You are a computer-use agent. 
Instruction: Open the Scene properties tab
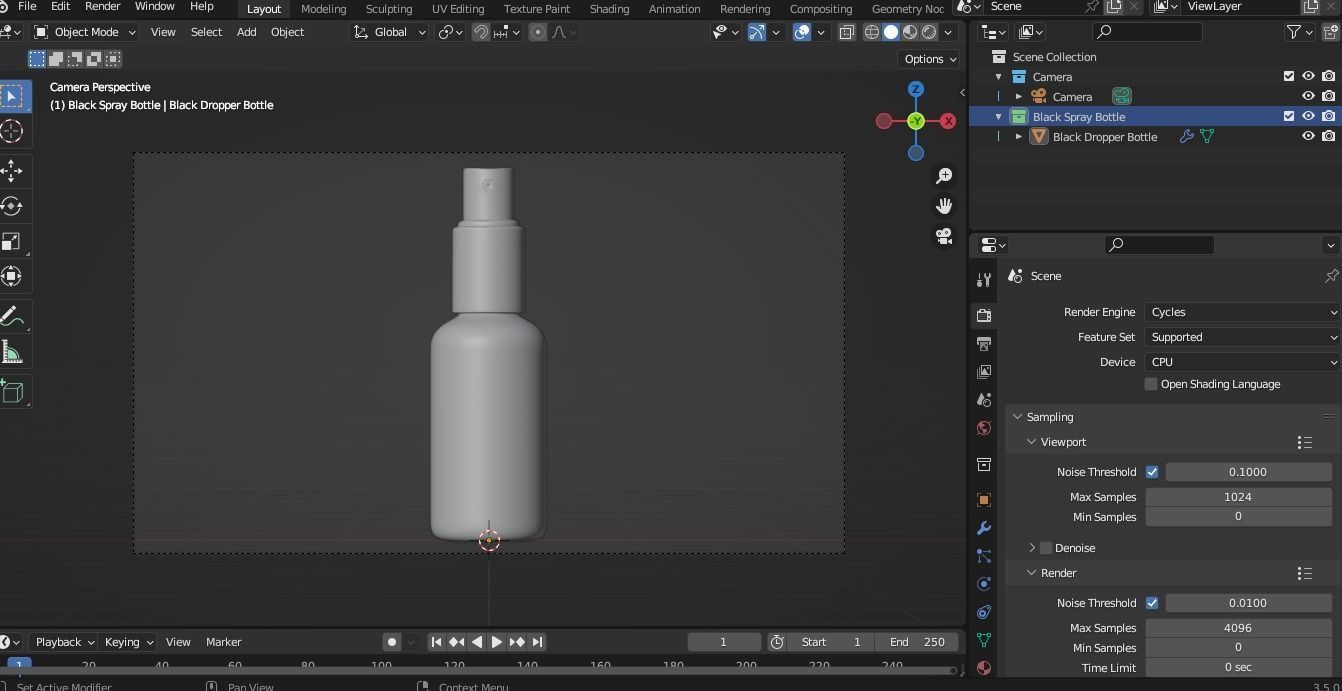pyautogui.click(x=984, y=400)
